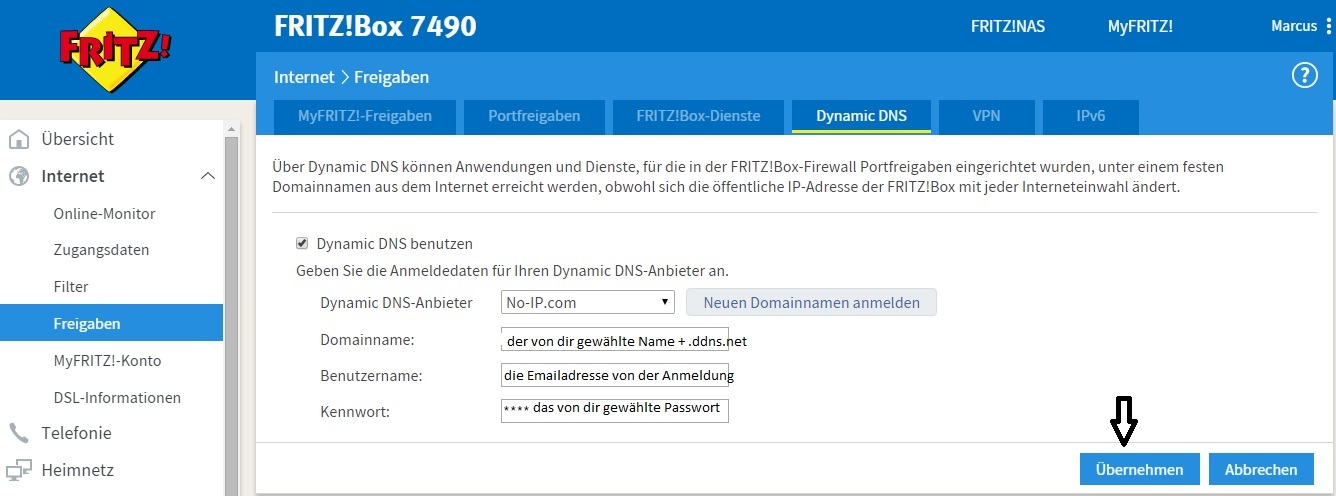
Task: Click the Kennwort input field
Action: [x=615, y=410]
